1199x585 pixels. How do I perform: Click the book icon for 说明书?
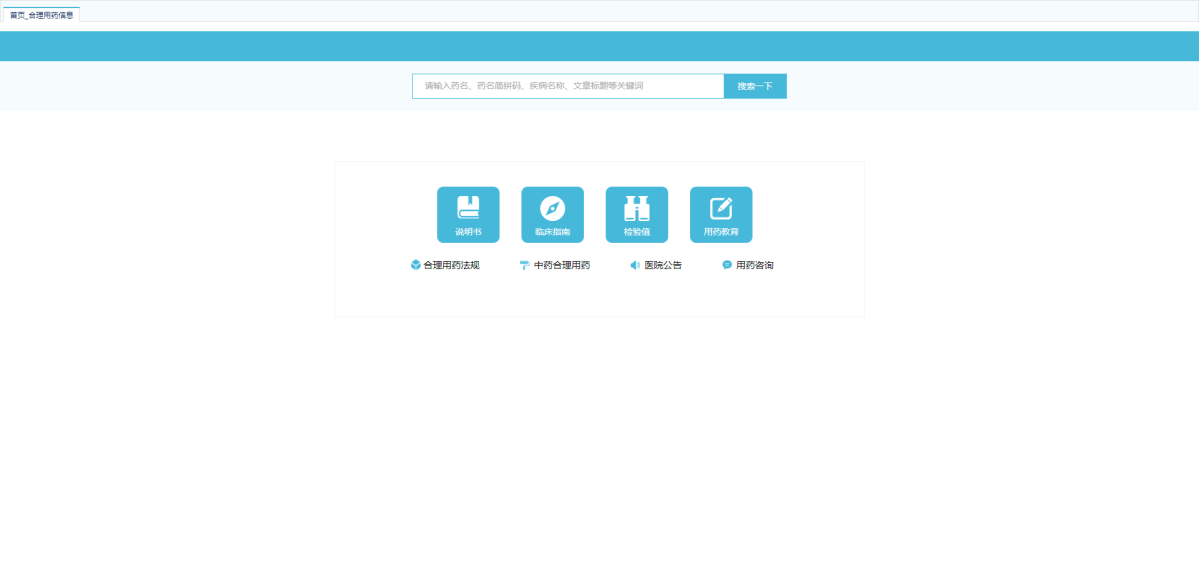tap(468, 207)
